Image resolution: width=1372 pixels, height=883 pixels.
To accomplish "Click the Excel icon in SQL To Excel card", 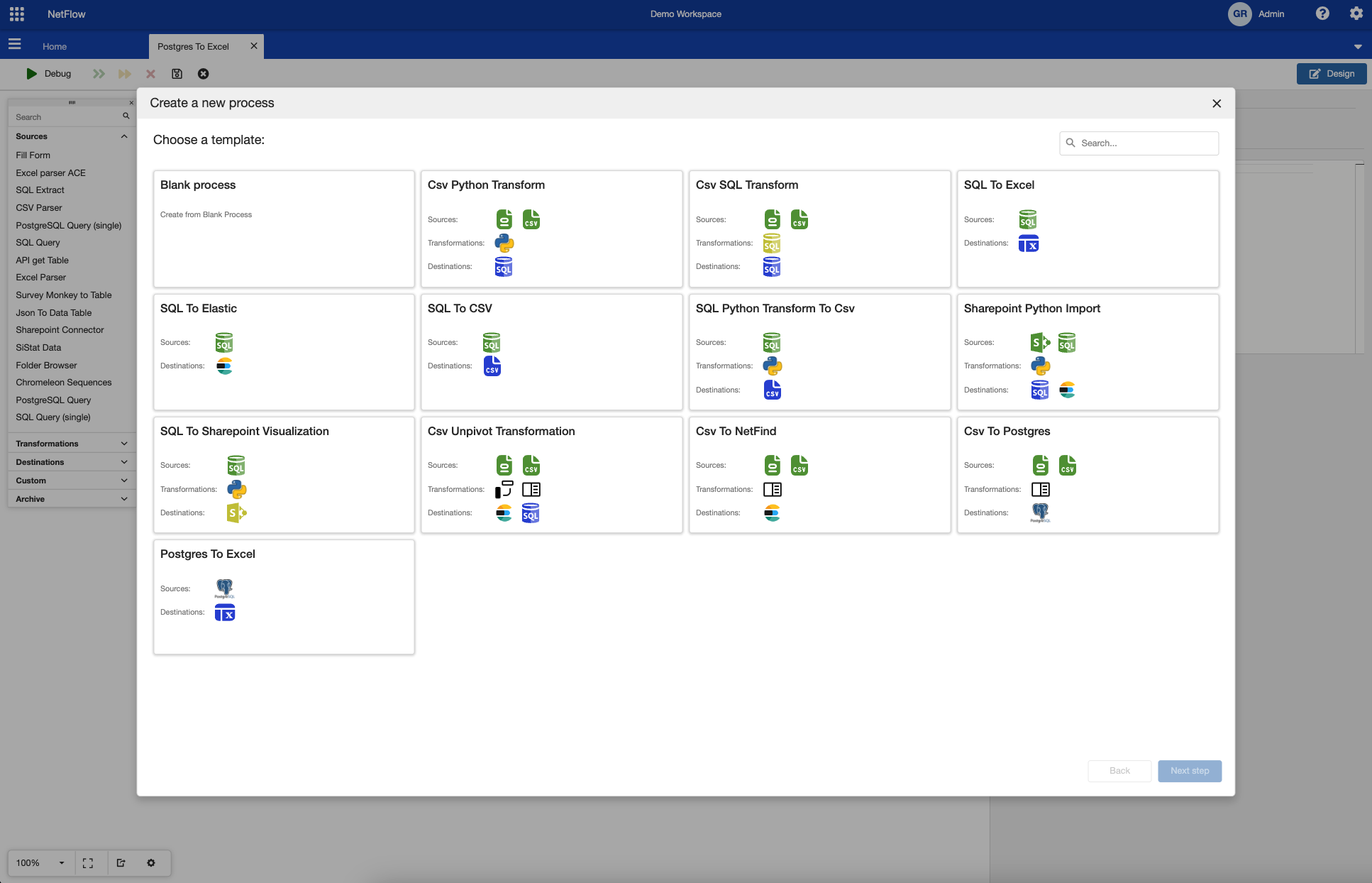I will (1028, 244).
